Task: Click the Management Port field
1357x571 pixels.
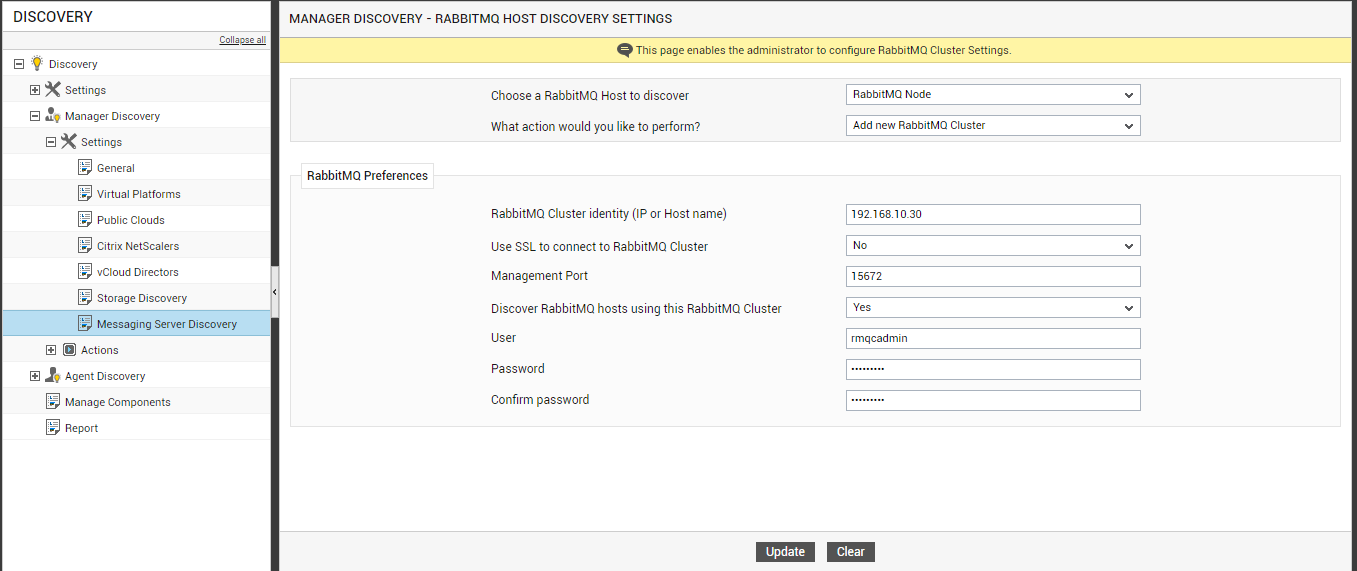Action: [993, 277]
